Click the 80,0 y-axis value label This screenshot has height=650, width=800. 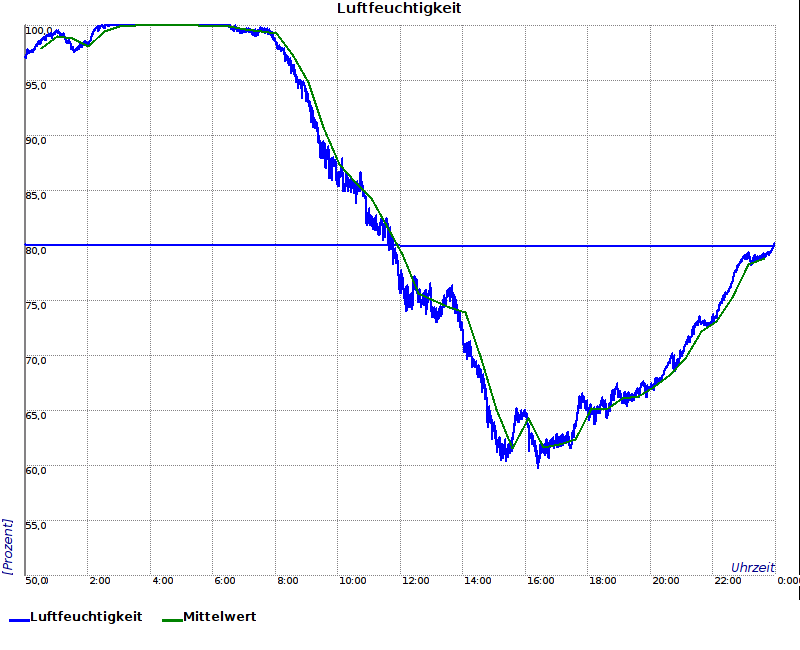click(x=37, y=250)
